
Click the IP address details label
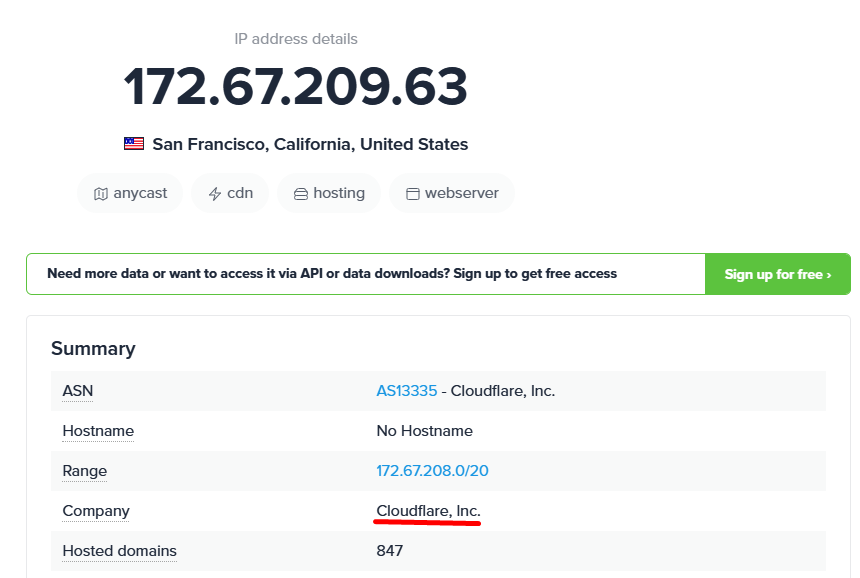tap(296, 39)
